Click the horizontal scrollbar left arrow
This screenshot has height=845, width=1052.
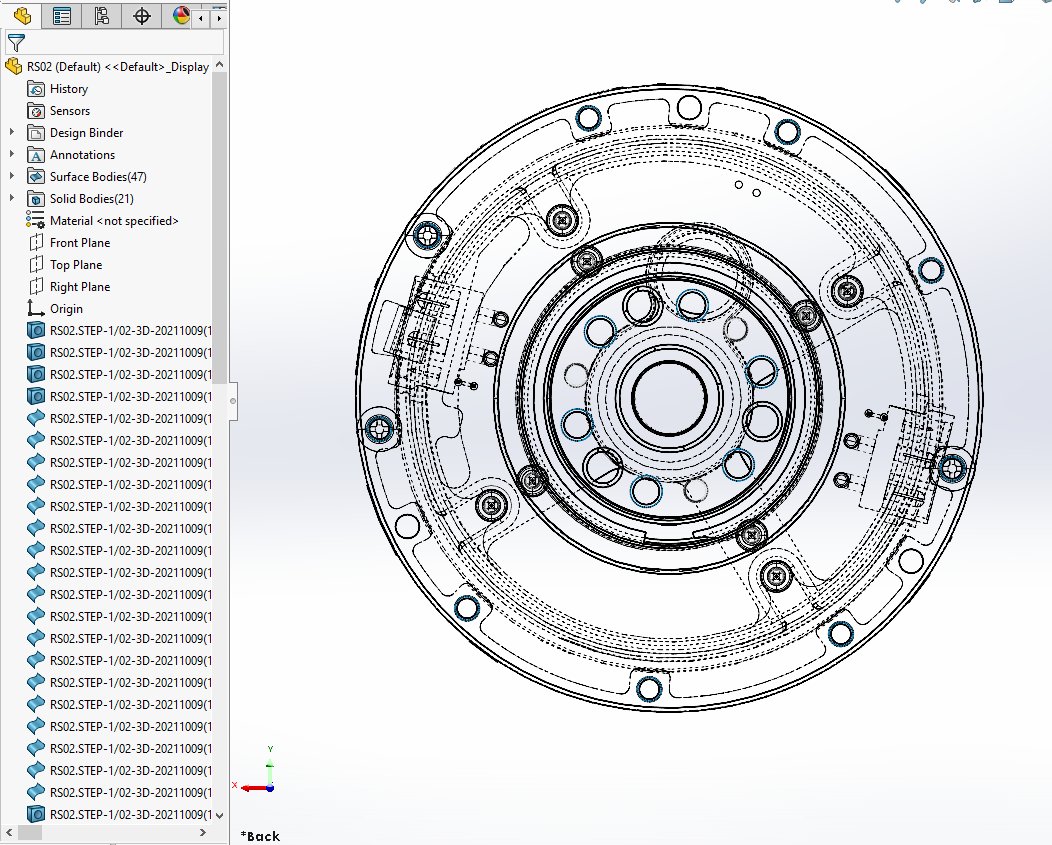tap(9, 833)
